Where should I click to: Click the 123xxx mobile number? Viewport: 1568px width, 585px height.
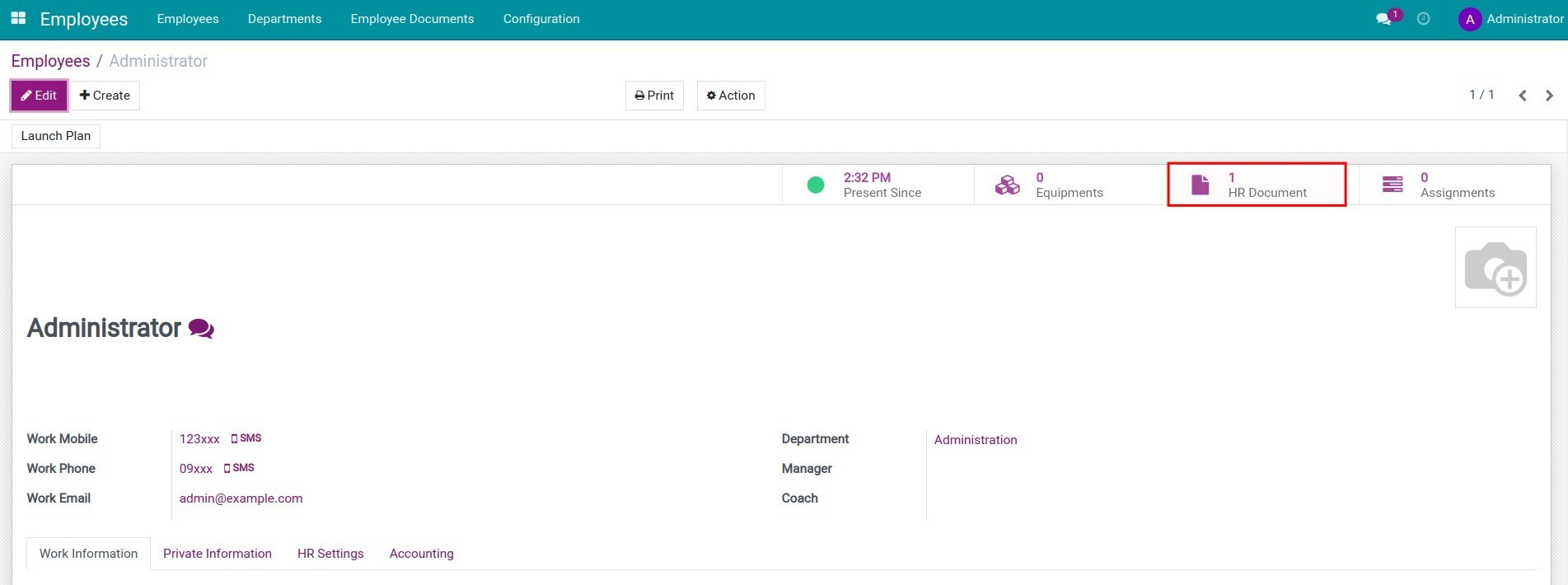tap(199, 439)
